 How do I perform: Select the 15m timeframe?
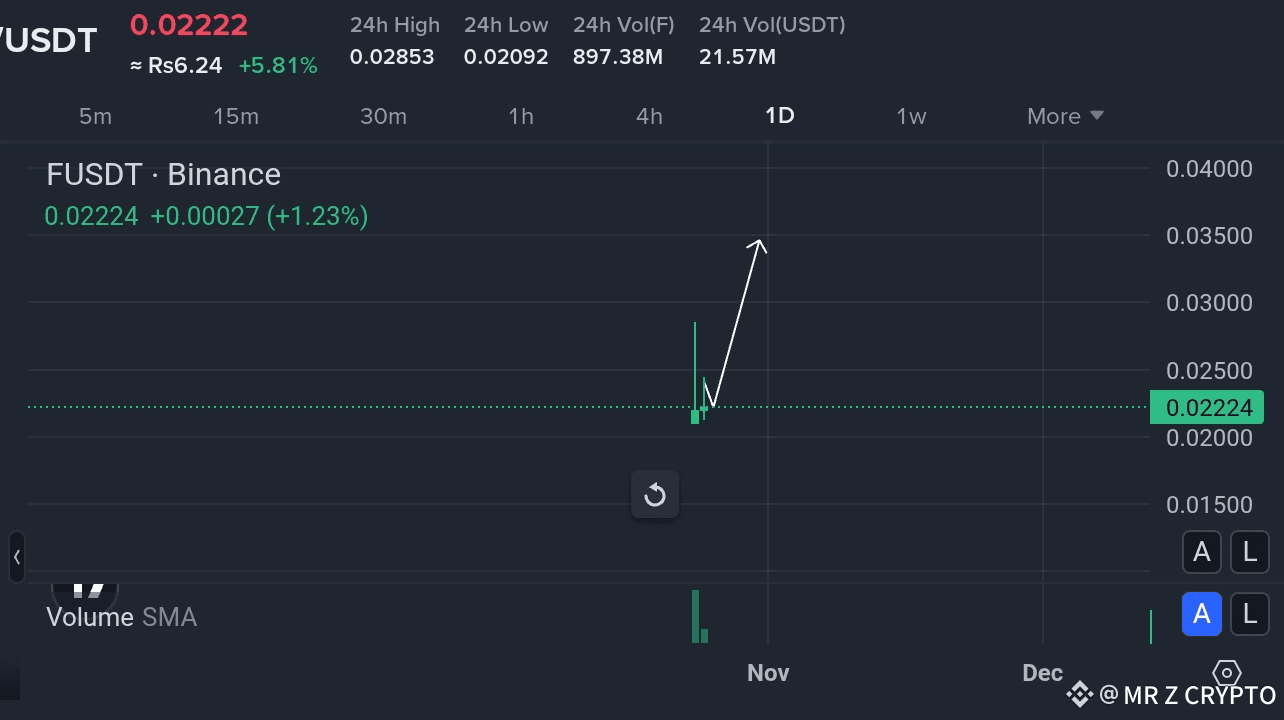[236, 116]
